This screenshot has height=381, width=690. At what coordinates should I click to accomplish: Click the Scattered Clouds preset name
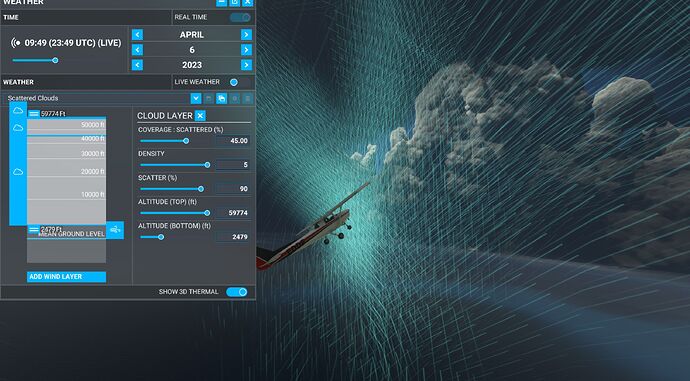(x=33, y=98)
